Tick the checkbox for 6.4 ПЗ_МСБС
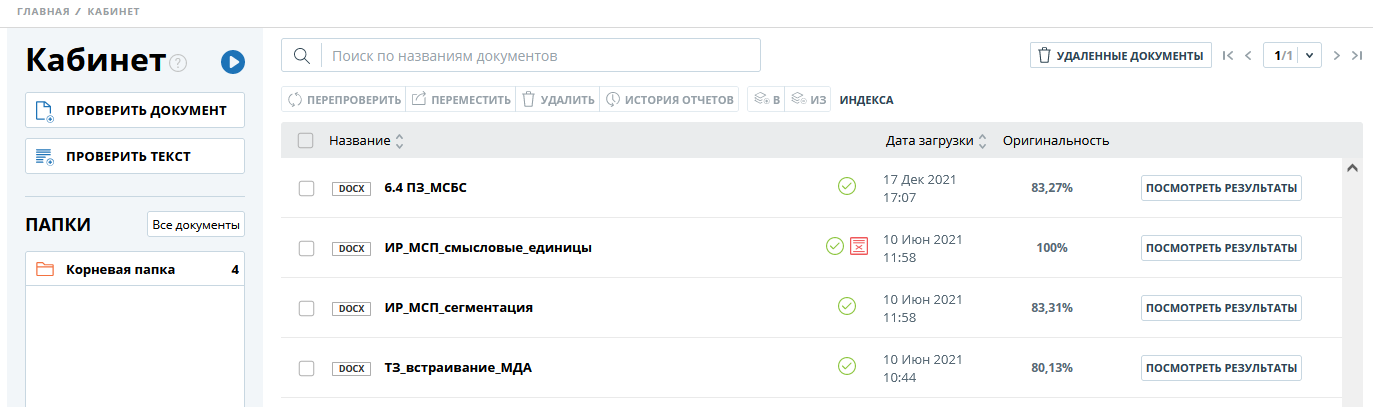This screenshot has width=1373, height=407. click(x=307, y=188)
